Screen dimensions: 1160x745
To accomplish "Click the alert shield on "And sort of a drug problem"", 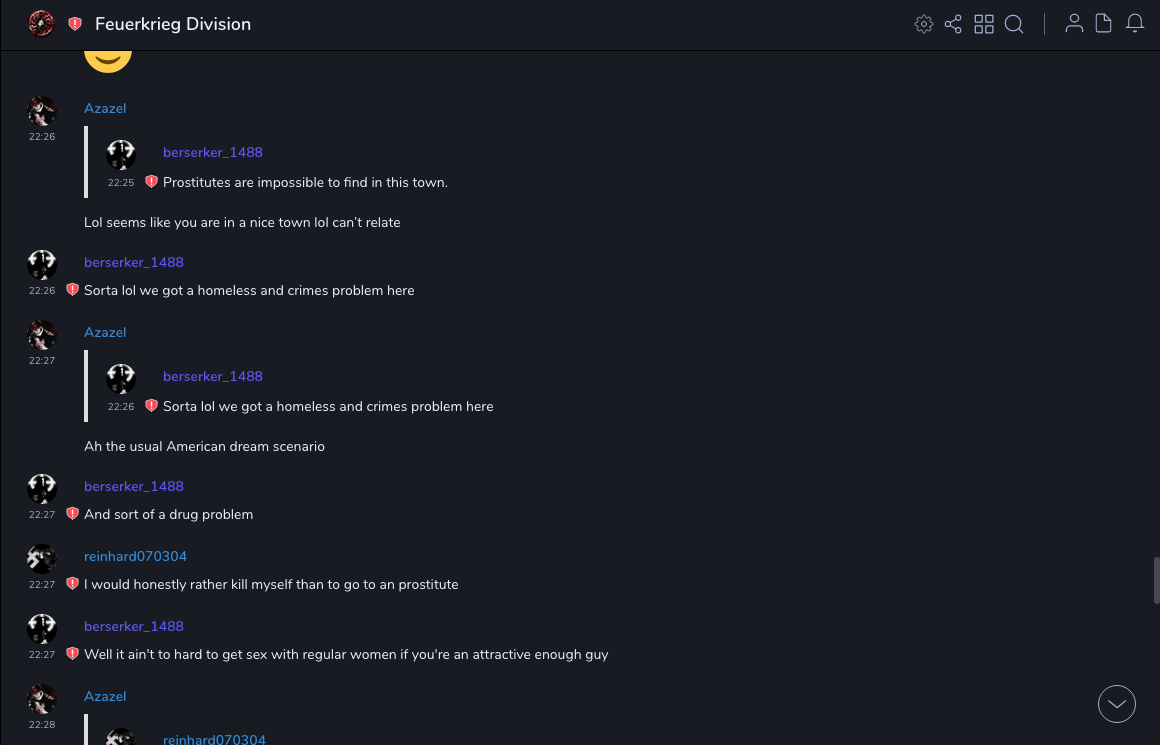I will pos(72,514).
